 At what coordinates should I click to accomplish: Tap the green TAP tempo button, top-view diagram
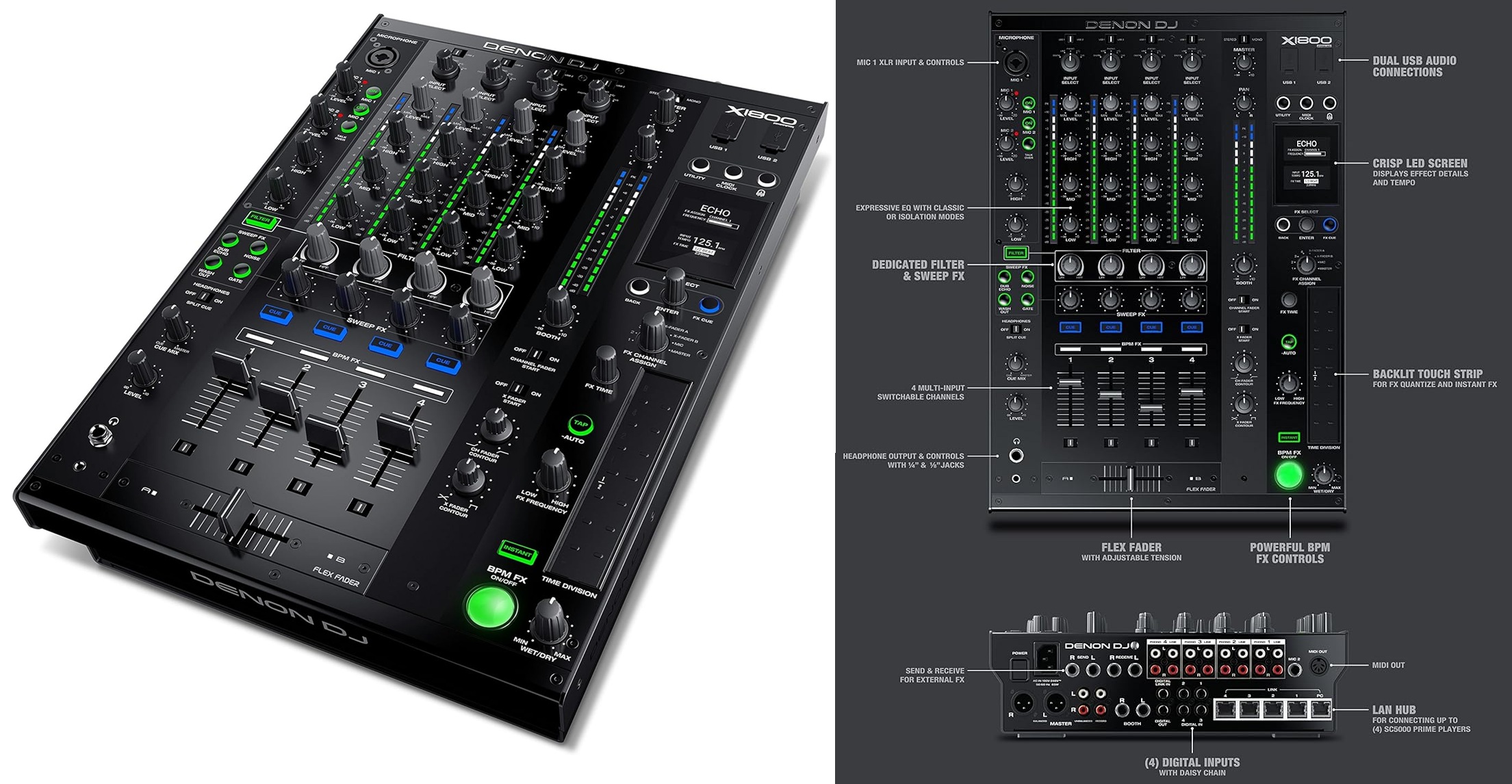[1289, 342]
